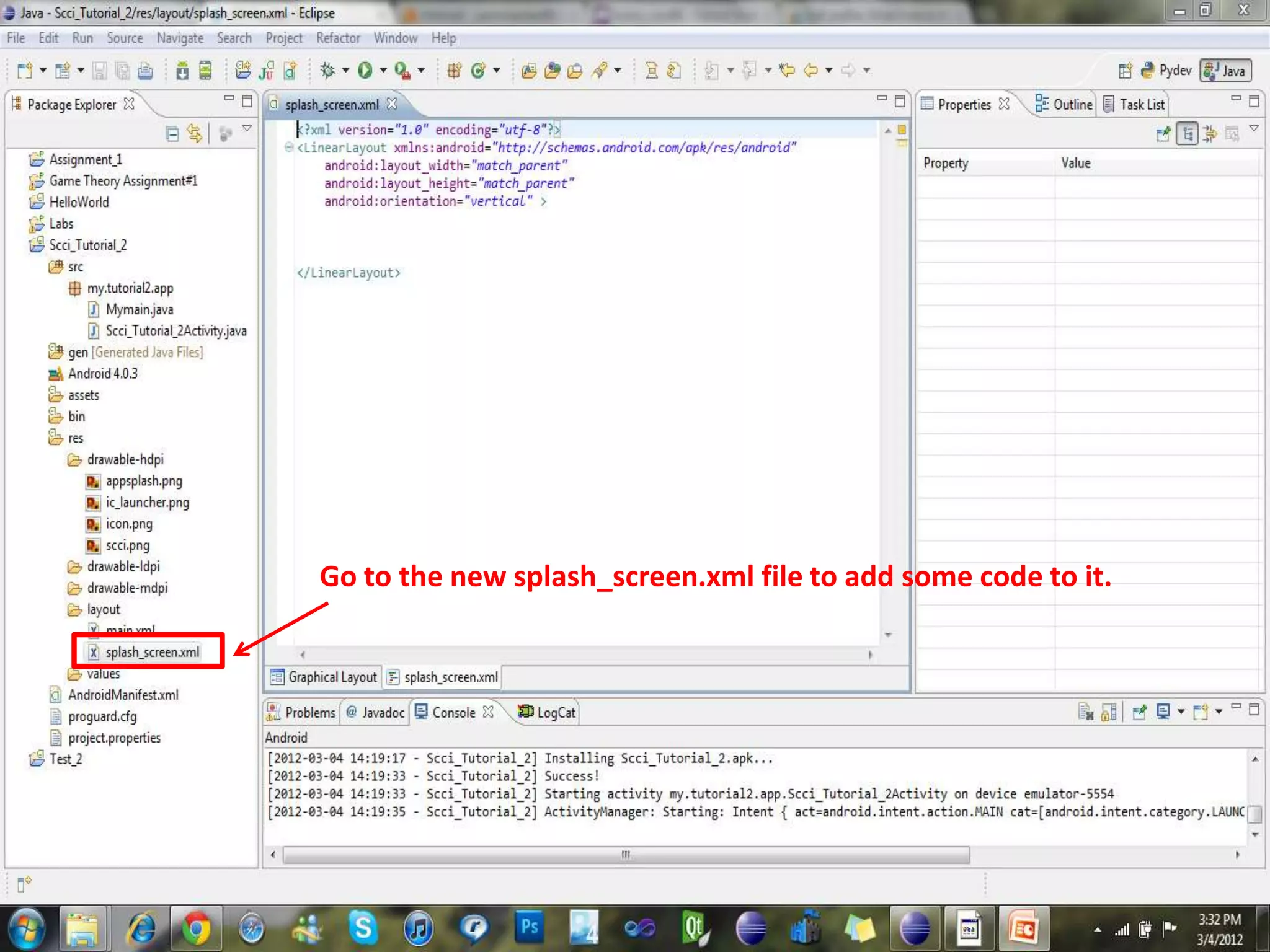Open the New wizard dropdown arrow
The width and height of the screenshot is (1270, 952).
tap(43, 71)
